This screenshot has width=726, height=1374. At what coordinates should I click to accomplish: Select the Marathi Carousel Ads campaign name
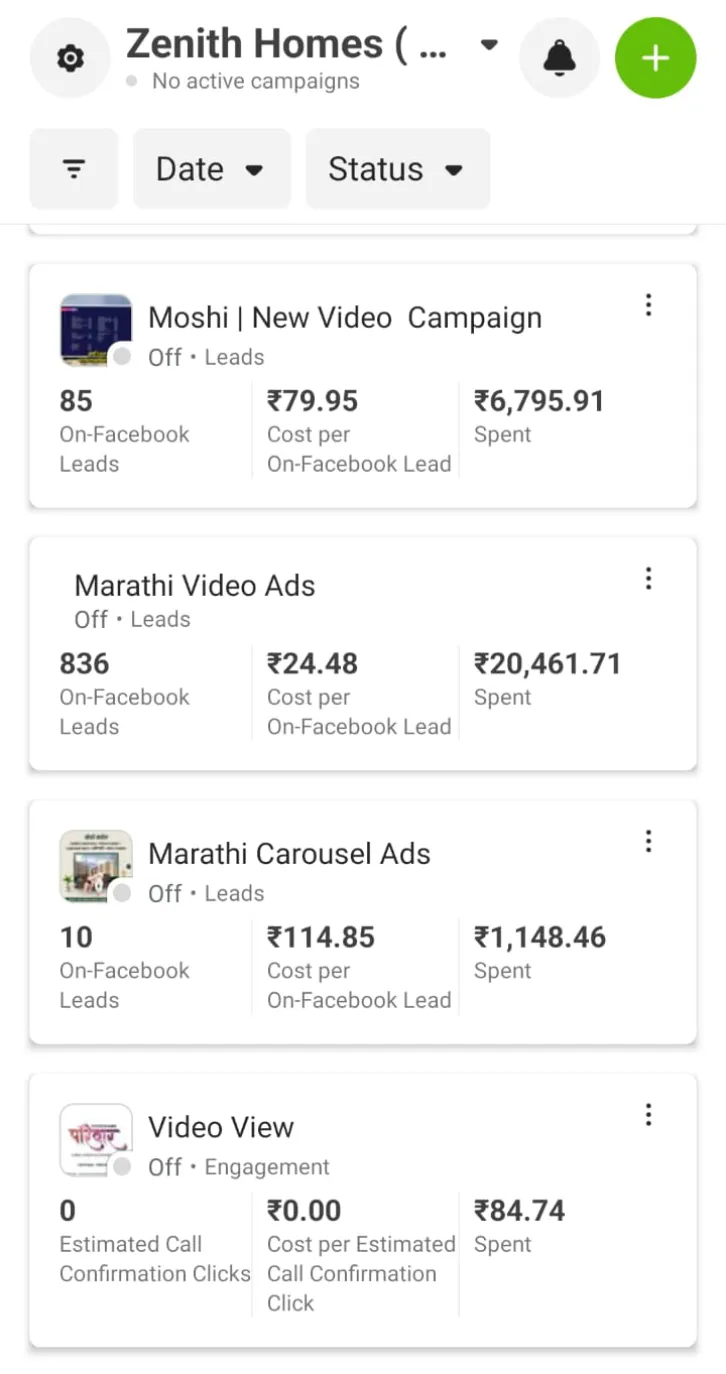coord(289,854)
